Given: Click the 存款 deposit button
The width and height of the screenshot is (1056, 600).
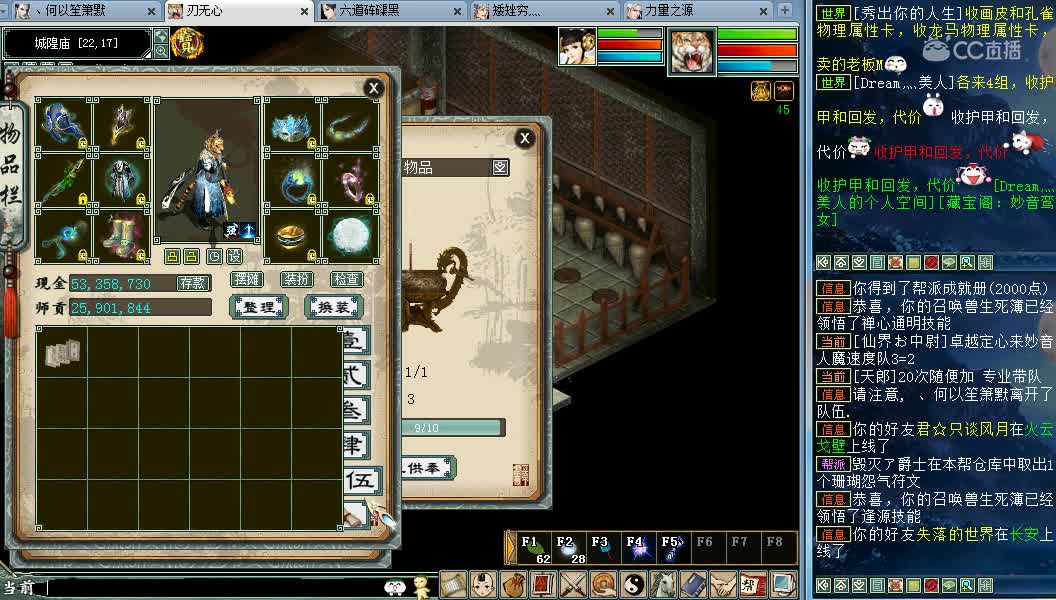Looking at the screenshot, I should click(x=193, y=284).
